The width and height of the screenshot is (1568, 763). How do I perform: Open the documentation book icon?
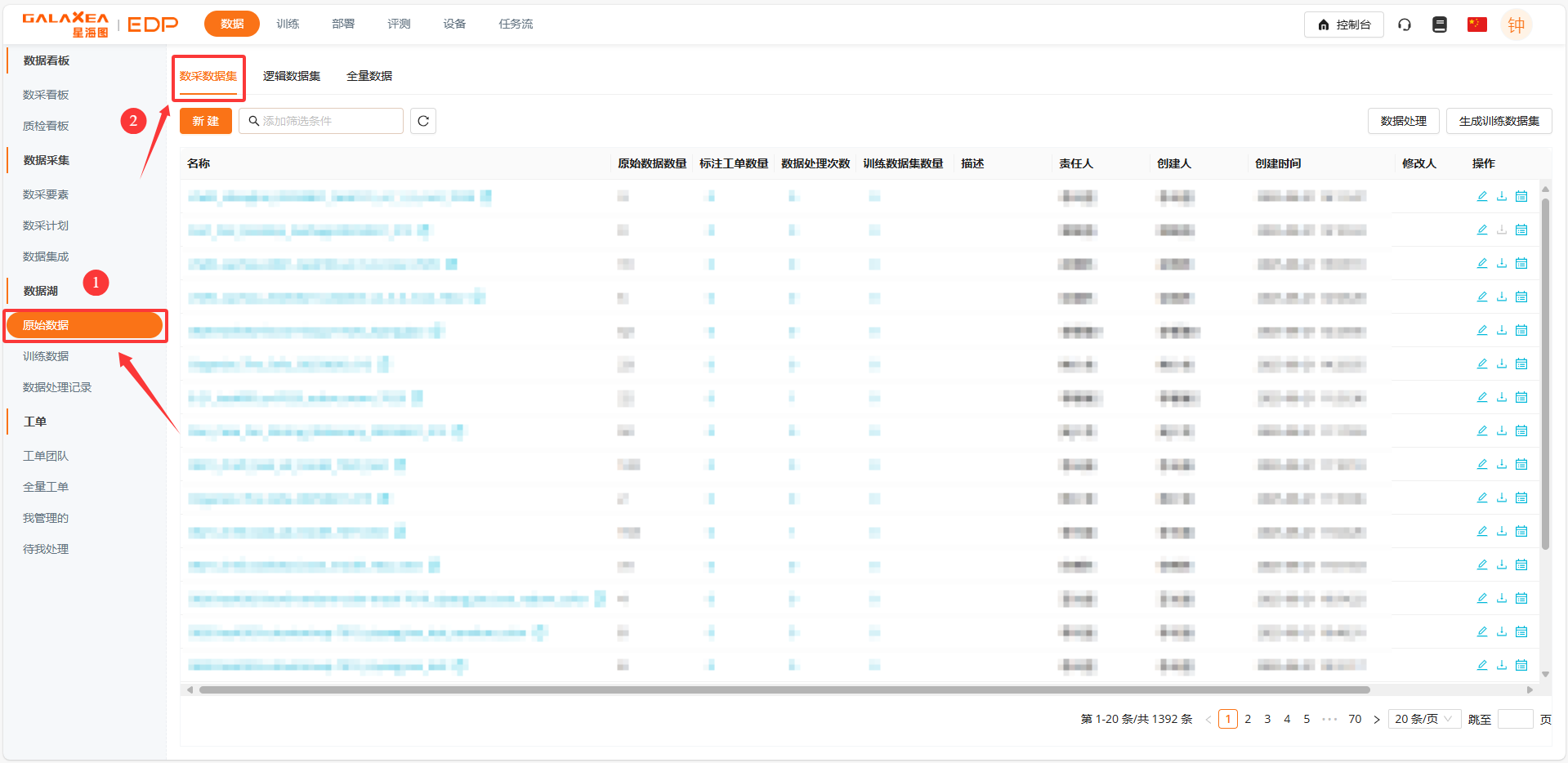1440,25
